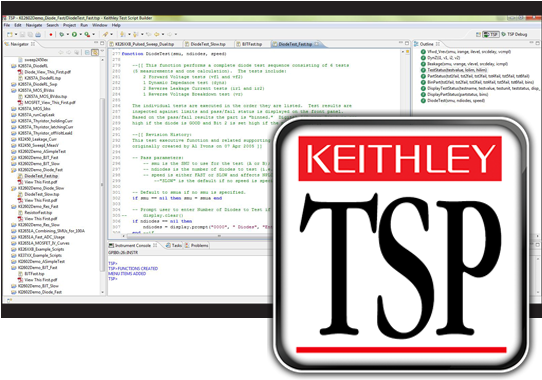Open the File menu
542x380 pixels.
(7, 25)
